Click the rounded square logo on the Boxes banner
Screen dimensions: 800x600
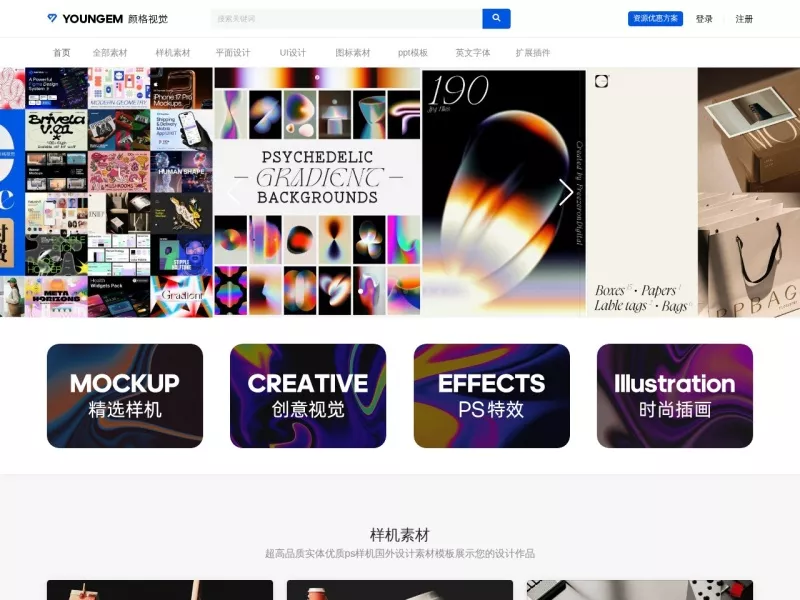pyautogui.click(x=602, y=81)
